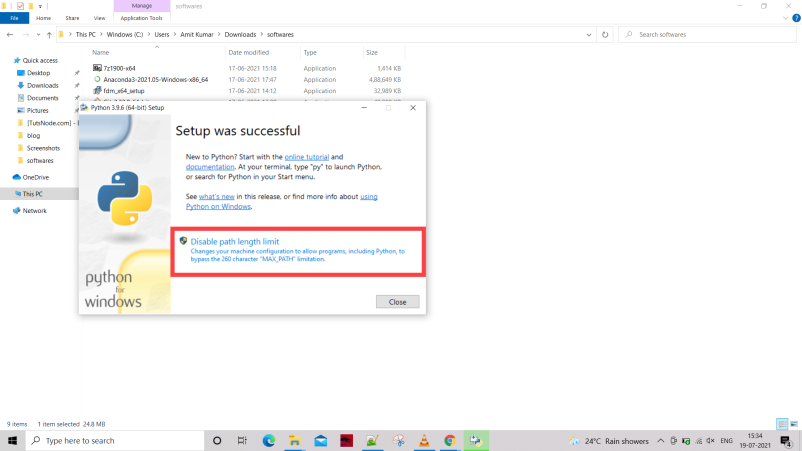Open Documents in navigation pane
The image size is (802, 451).
tap(42, 98)
